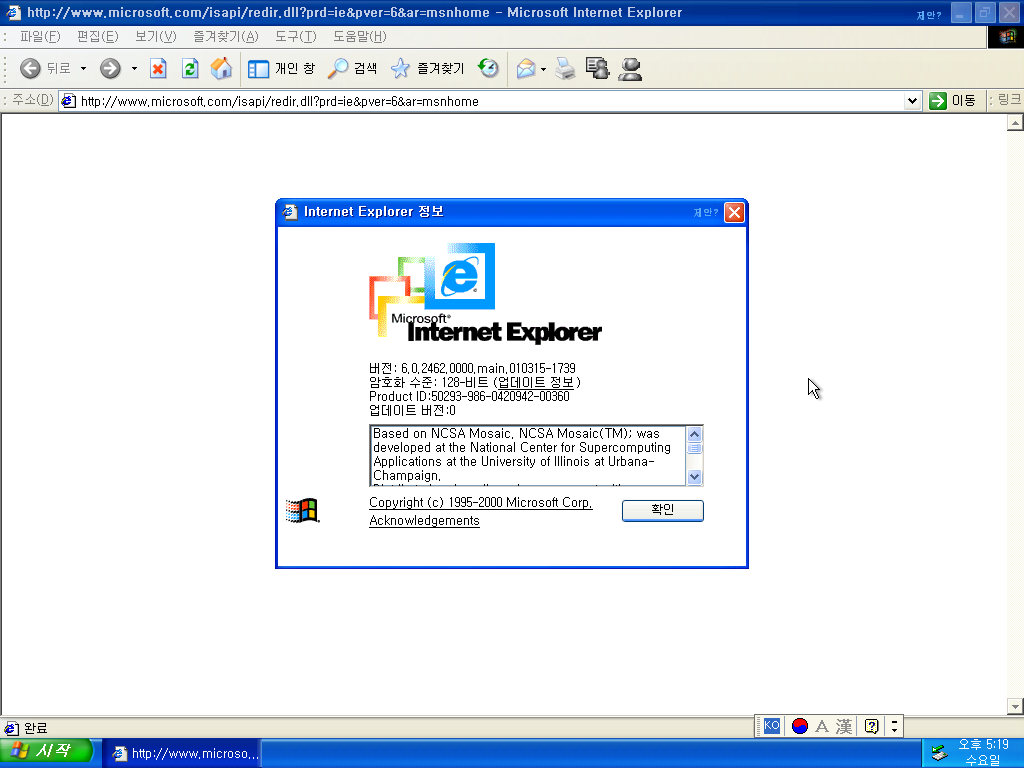Click the page scrollbar up arrow
1024x768 pixels.
[1015, 123]
